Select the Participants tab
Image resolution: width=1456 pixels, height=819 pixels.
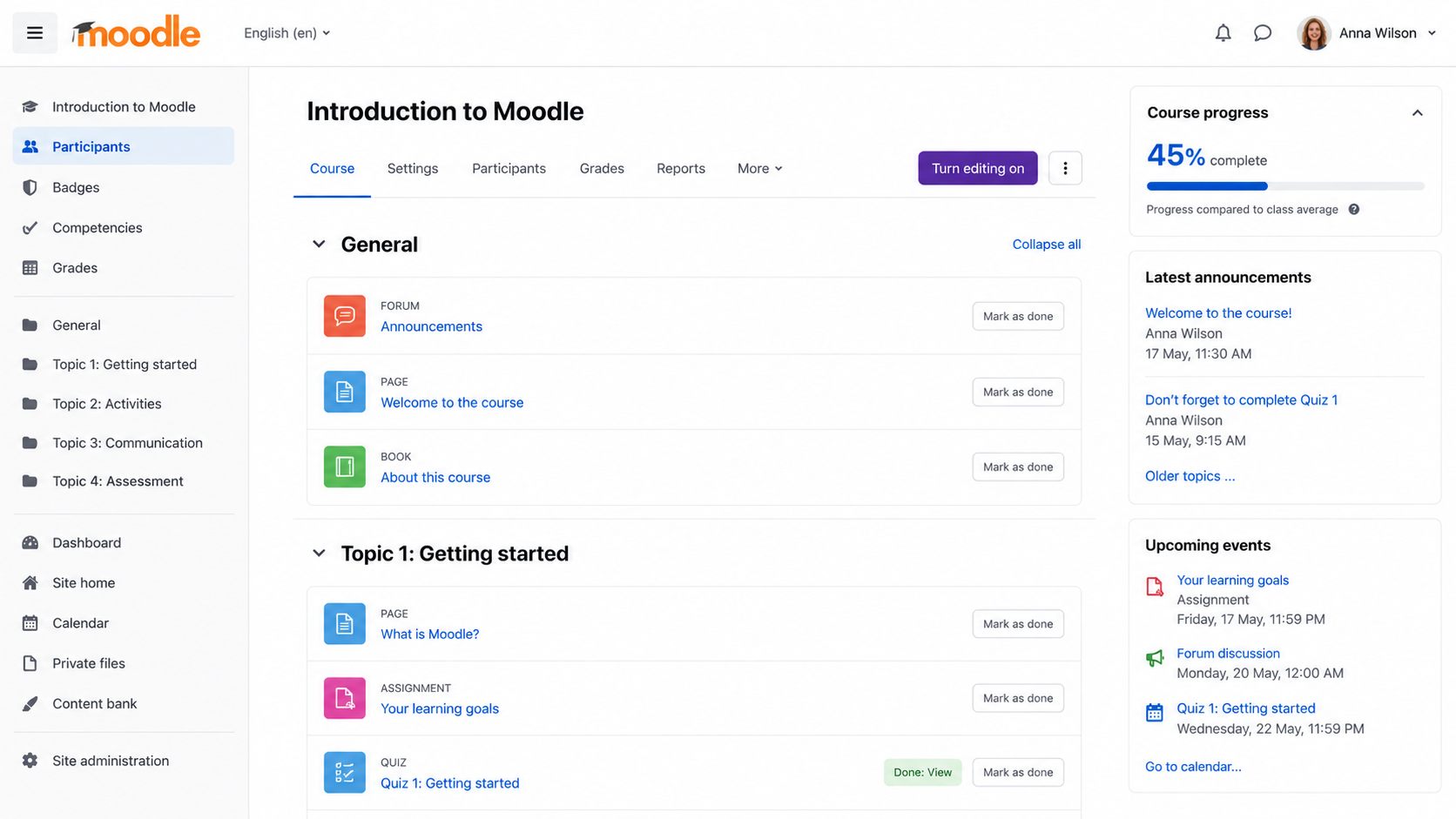(x=509, y=169)
